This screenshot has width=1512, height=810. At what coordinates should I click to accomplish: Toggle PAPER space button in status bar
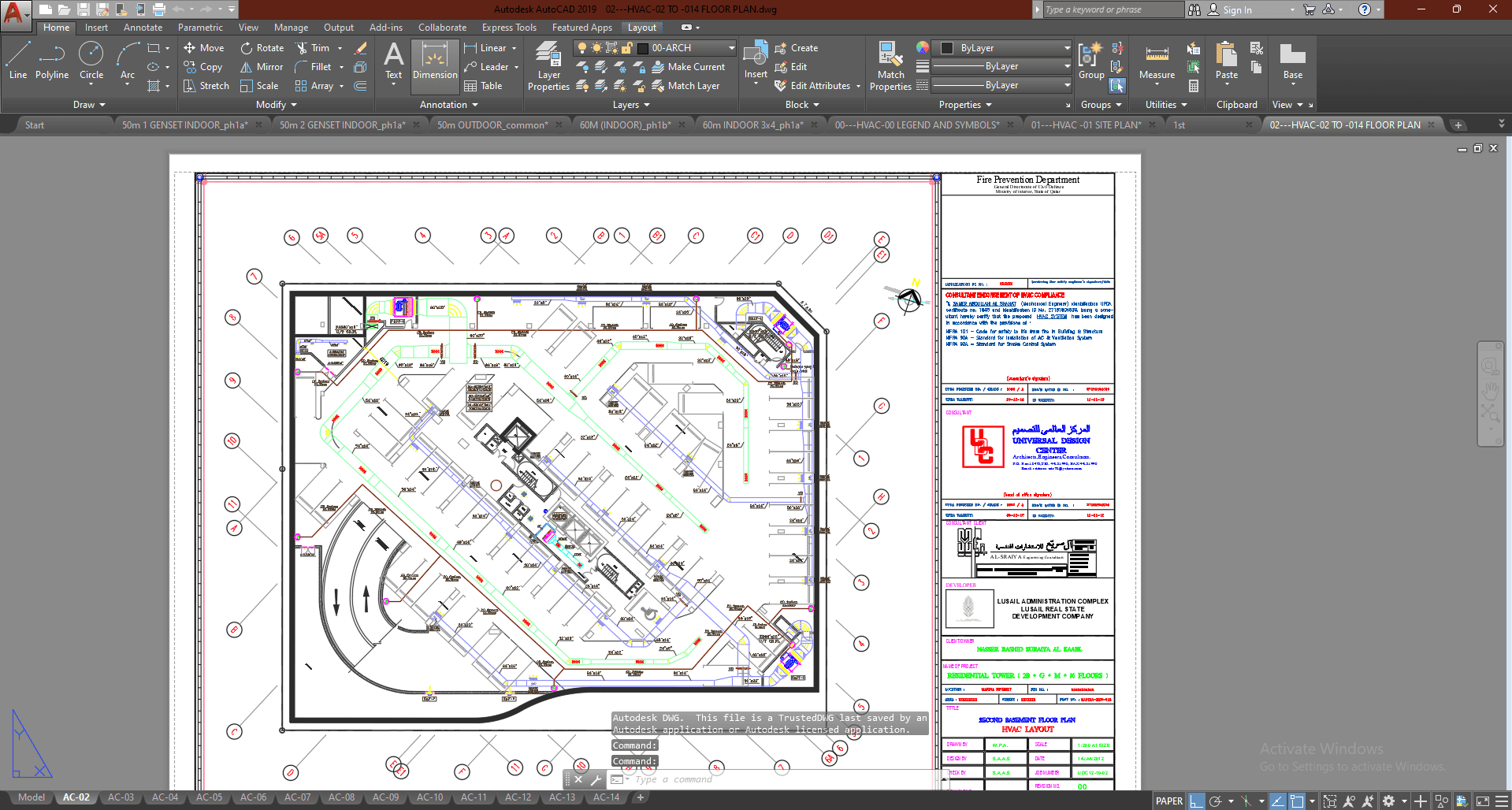1168,801
